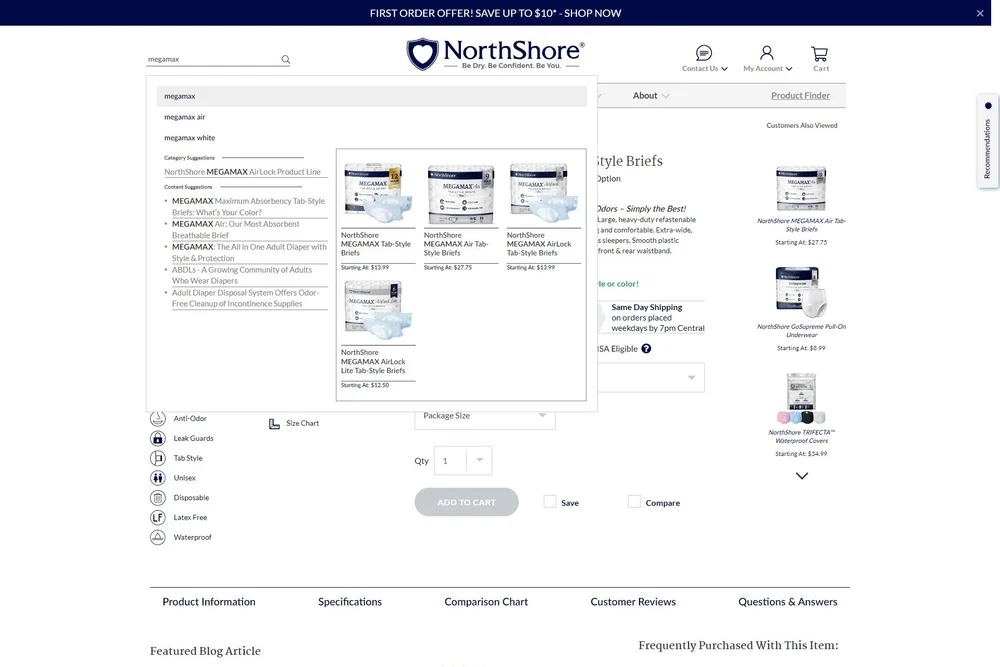
Task: Click the Anti-Odor feature icon
Action: coord(158,418)
